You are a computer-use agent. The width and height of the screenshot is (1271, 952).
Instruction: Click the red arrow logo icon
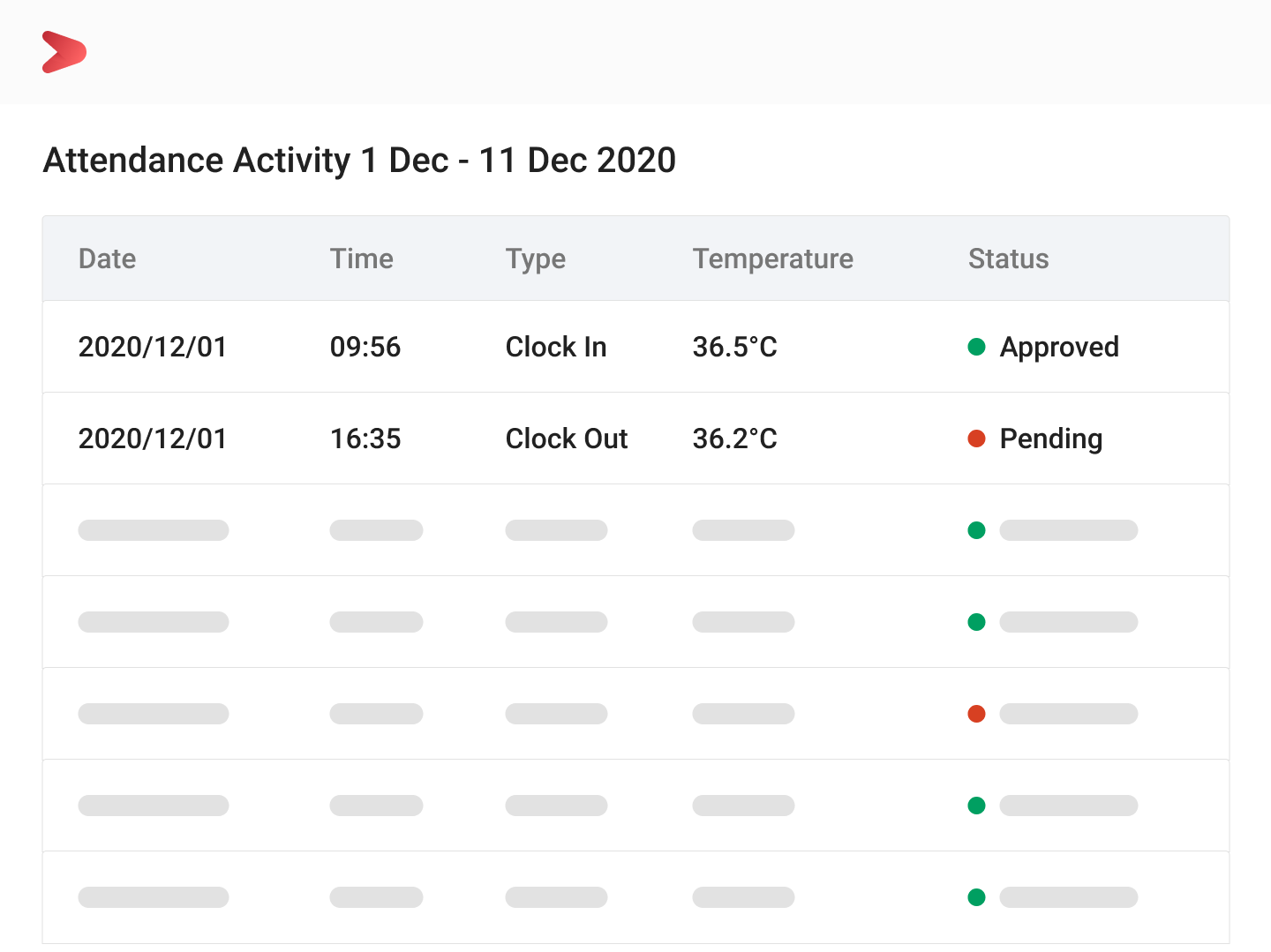(64, 52)
